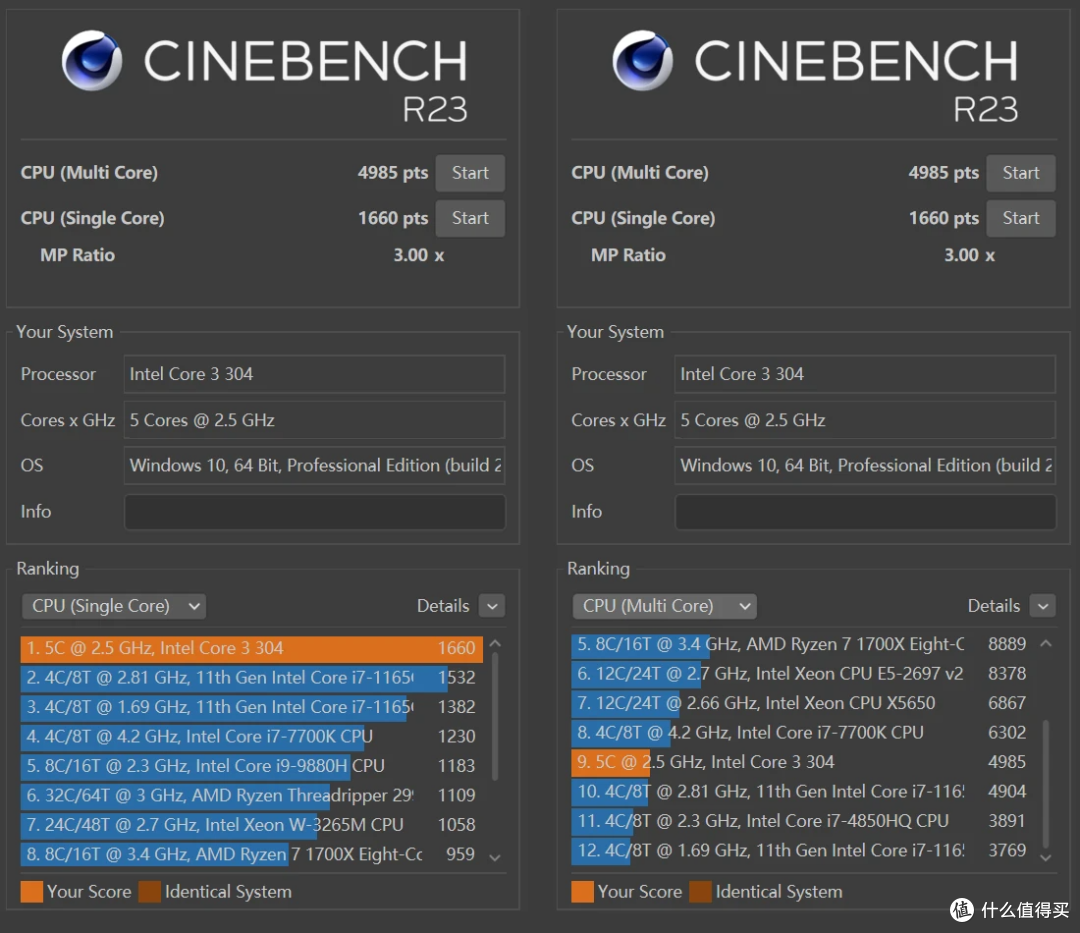Open CPU (Single Core) ranking dropdown
Image resolution: width=1080 pixels, height=933 pixels.
click(x=114, y=606)
